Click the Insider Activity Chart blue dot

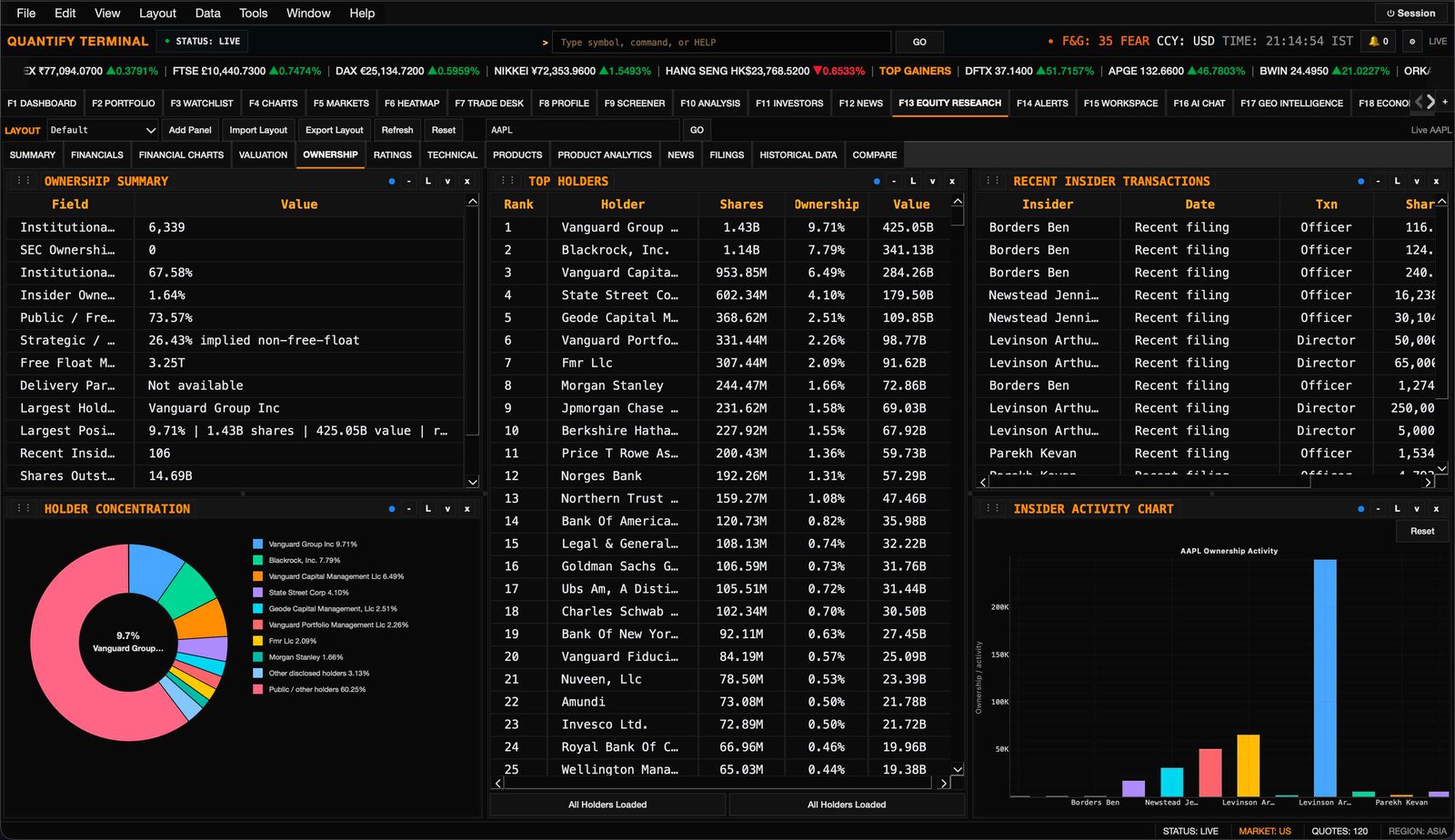(x=1361, y=509)
